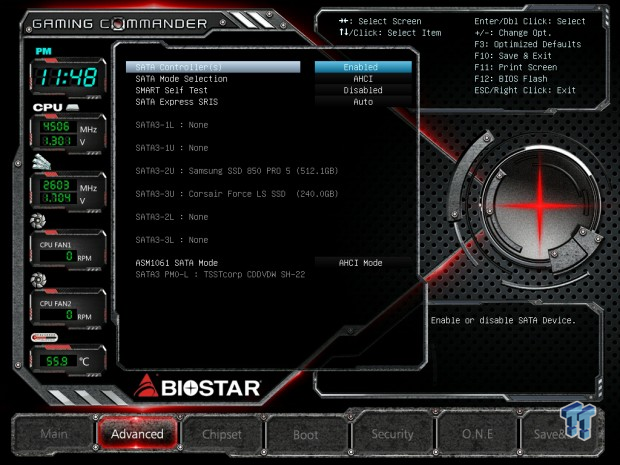The width and height of the screenshot is (620, 465).
Task: Open the AHCI value for SATA Mode
Action: 363,79
